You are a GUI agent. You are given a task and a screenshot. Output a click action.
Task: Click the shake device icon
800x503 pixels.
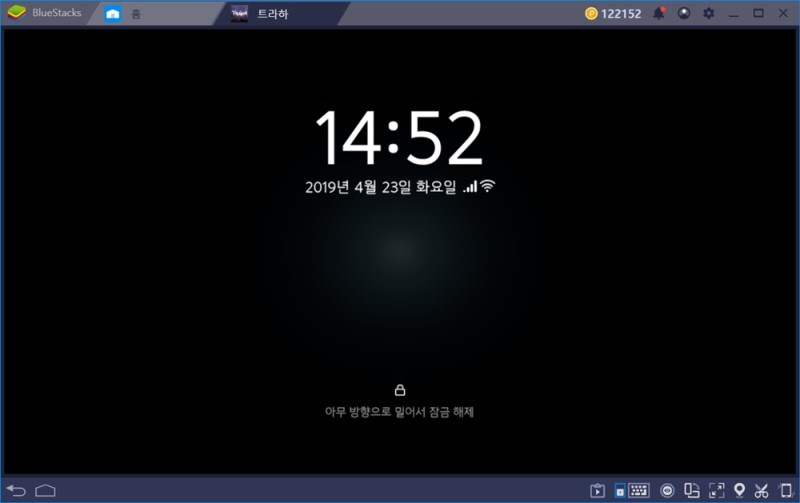[x=786, y=490]
